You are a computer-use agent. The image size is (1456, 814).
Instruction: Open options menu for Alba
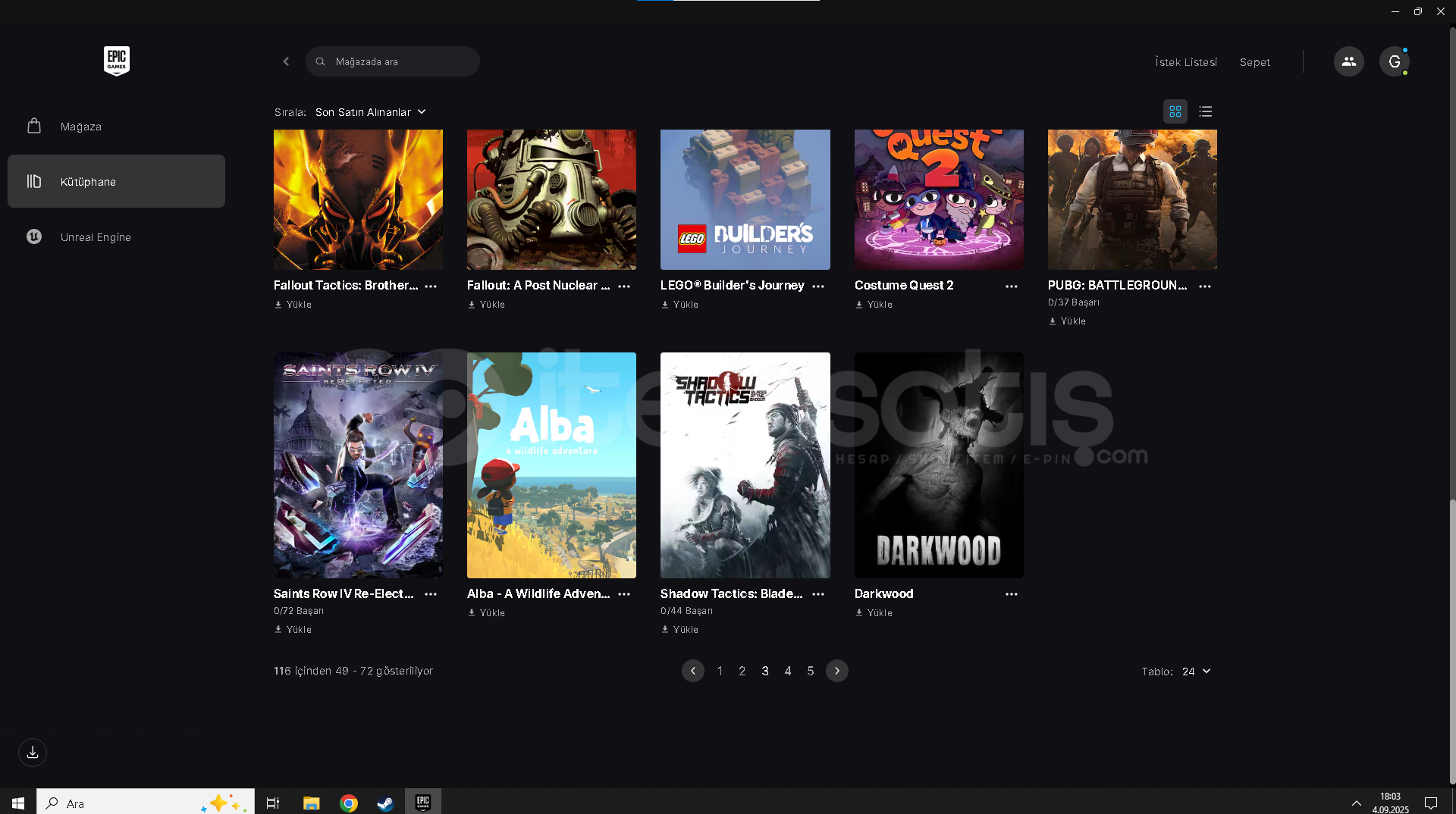point(624,594)
